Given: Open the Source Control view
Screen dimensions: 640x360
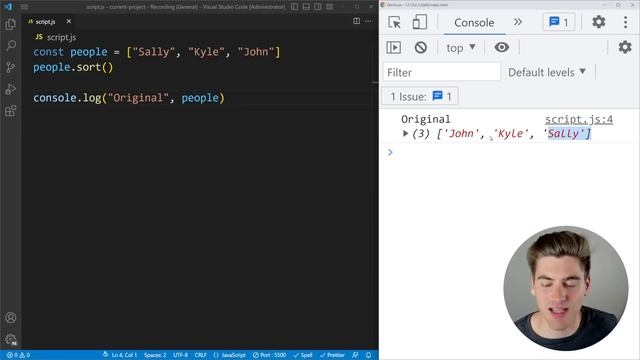Looking at the screenshot, I should (11, 67).
